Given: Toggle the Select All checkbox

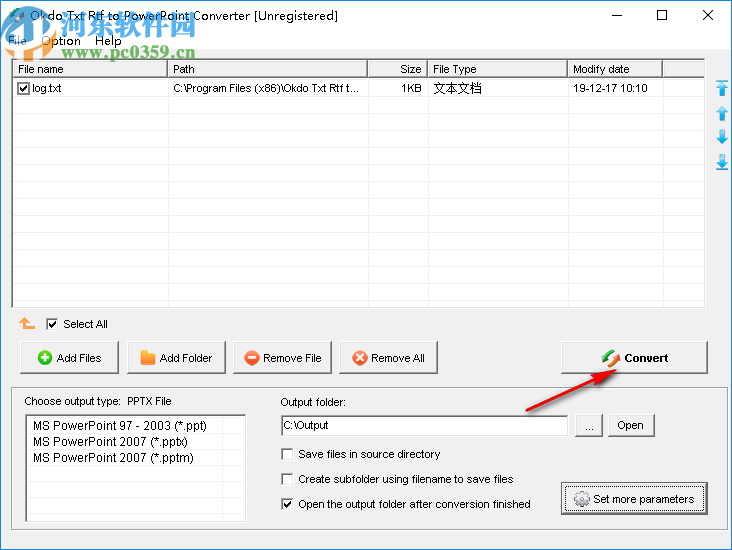Looking at the screenshot, I should (x=52, y=324).
